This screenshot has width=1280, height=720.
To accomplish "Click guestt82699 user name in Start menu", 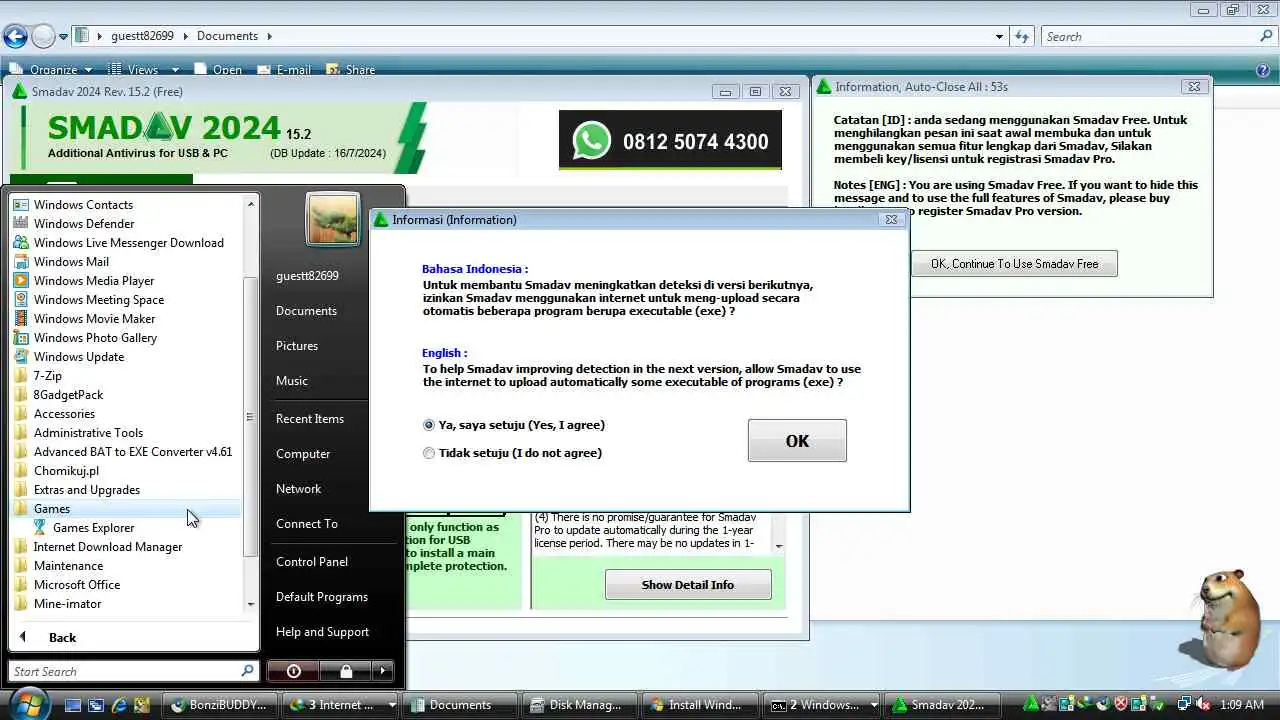I will [307, 276].
